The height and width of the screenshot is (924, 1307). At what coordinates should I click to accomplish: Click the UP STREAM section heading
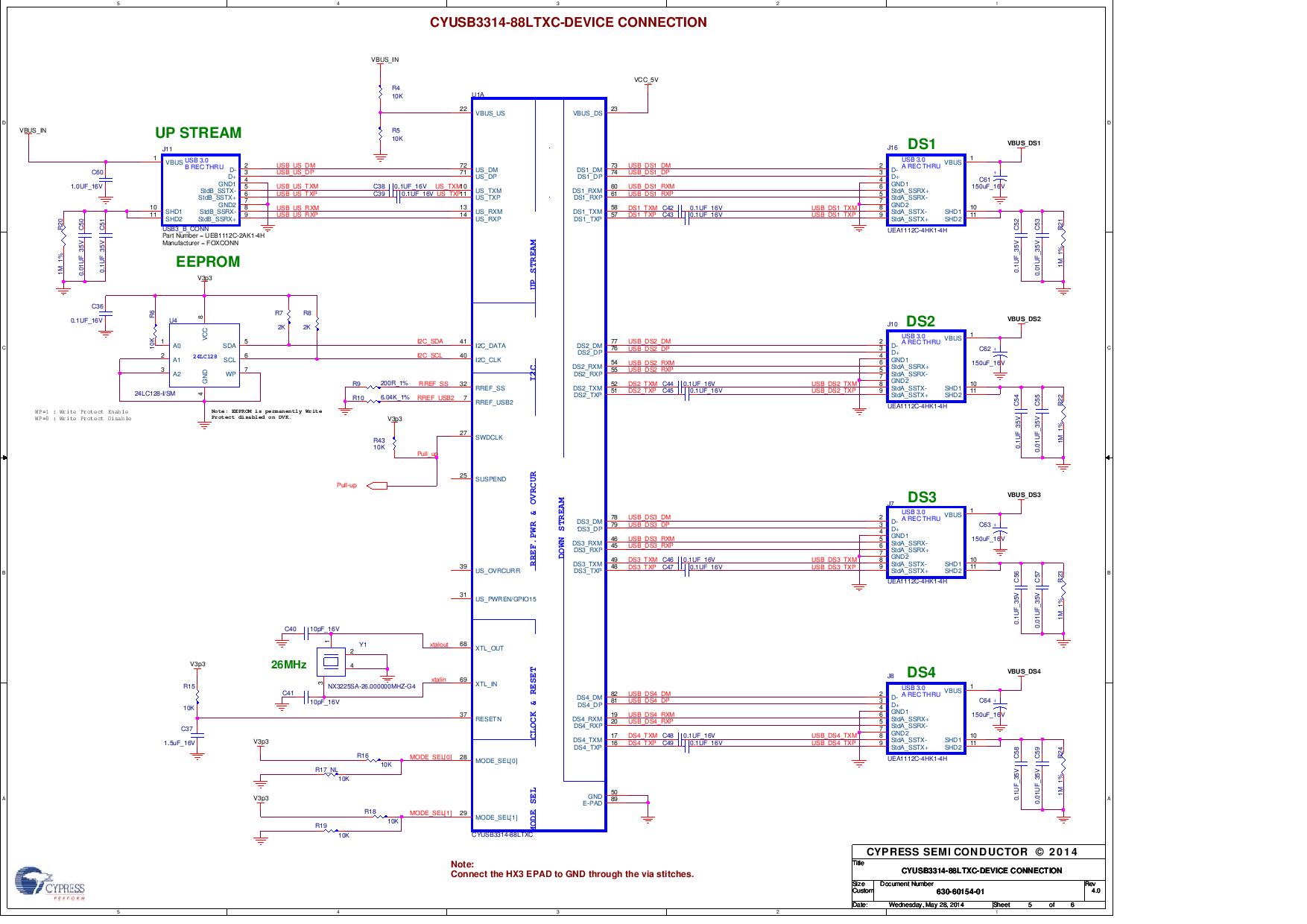pyautogui.click(x=199, y=133)
